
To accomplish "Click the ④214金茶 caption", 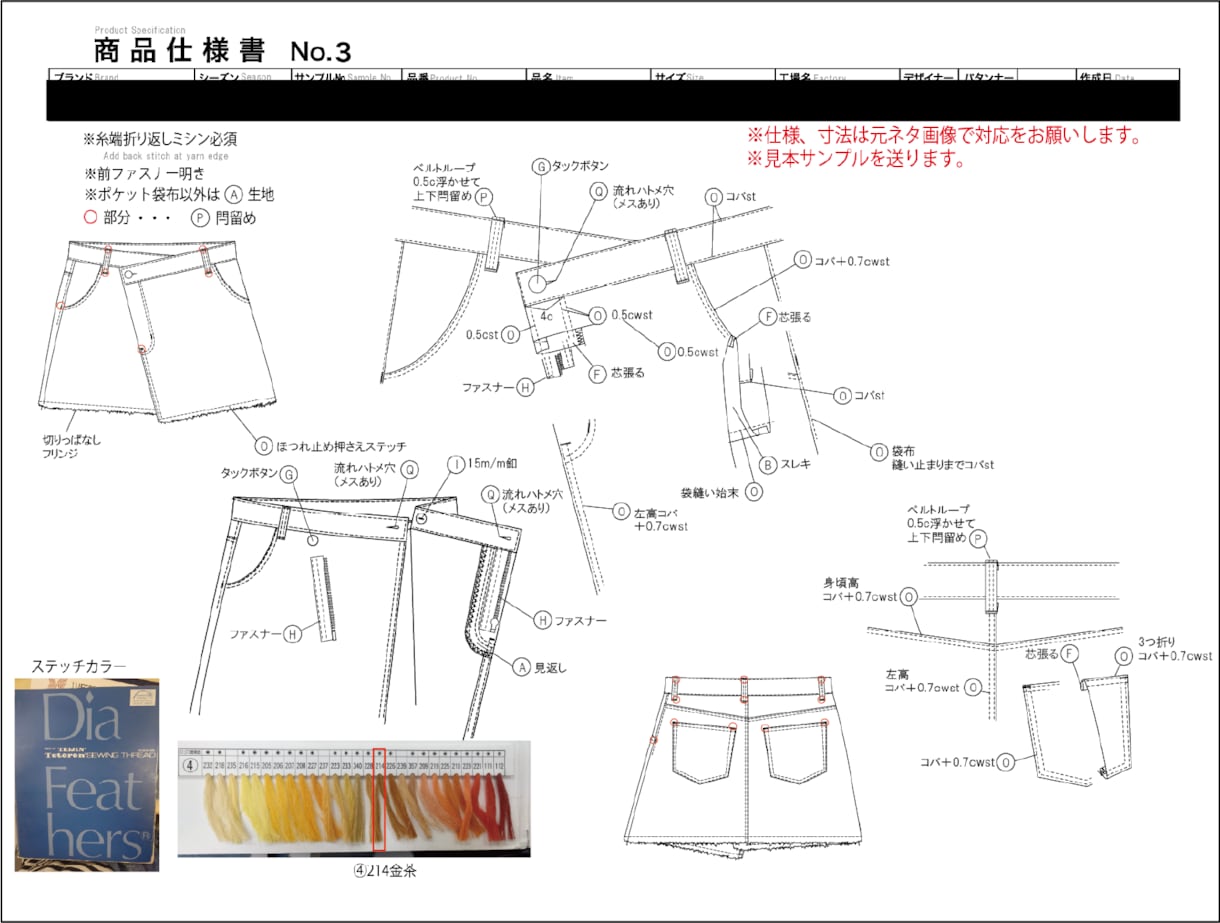I will pos(384,871).
